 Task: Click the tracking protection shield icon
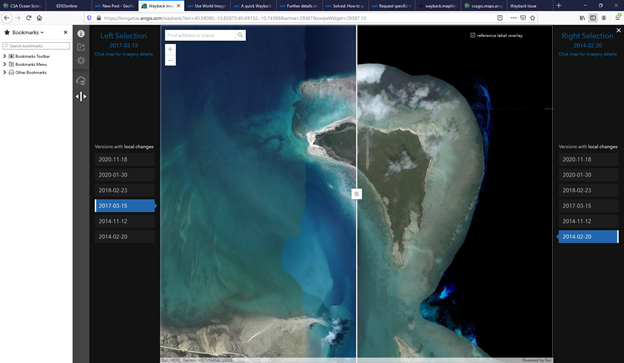[89, 18]
